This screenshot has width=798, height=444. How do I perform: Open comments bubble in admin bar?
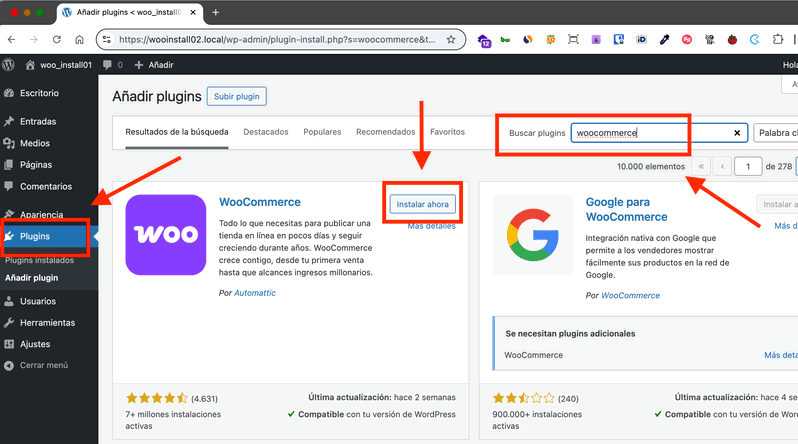pos(112,65)
